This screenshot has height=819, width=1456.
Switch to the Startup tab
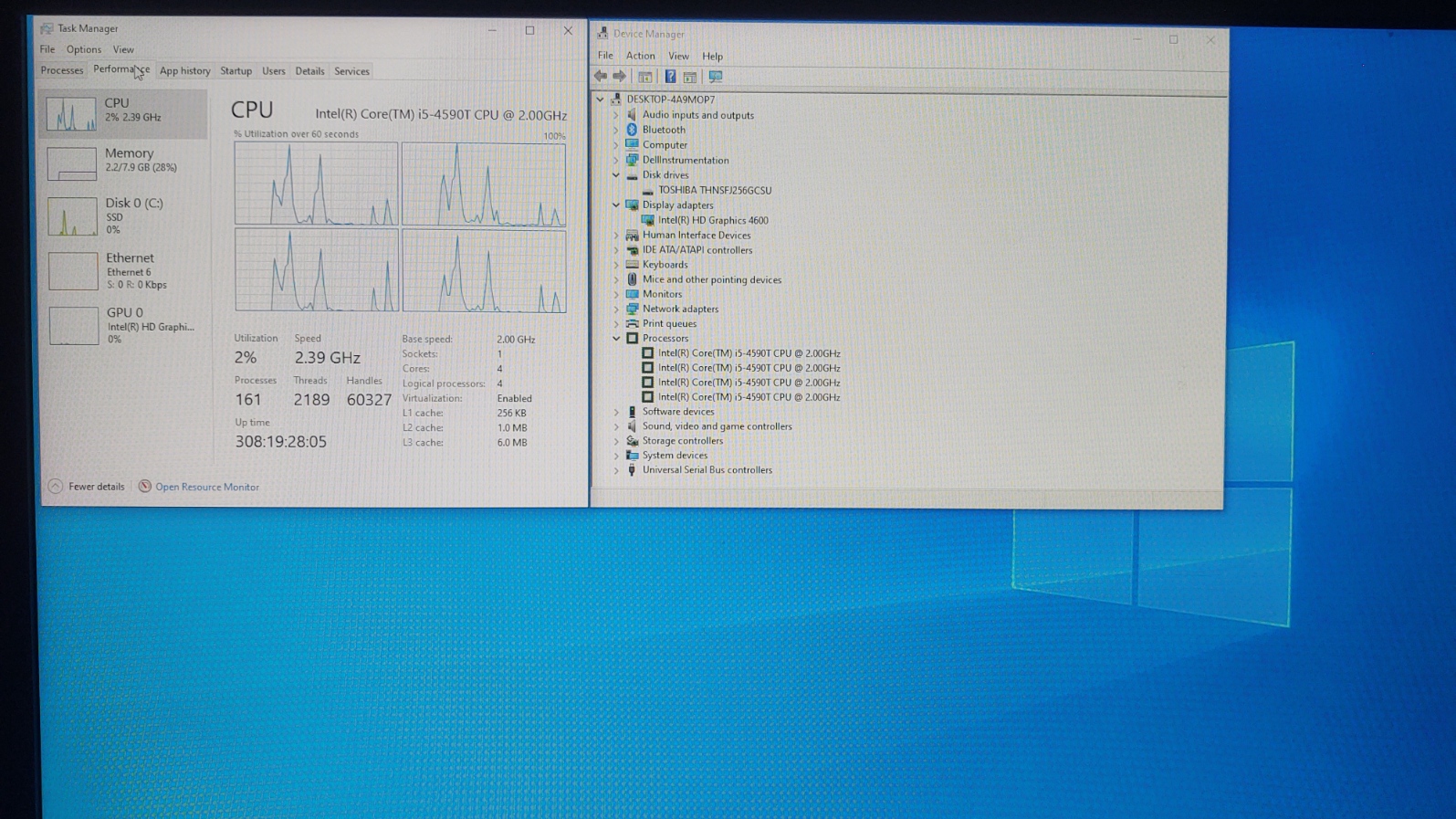[x=236, y=71]
